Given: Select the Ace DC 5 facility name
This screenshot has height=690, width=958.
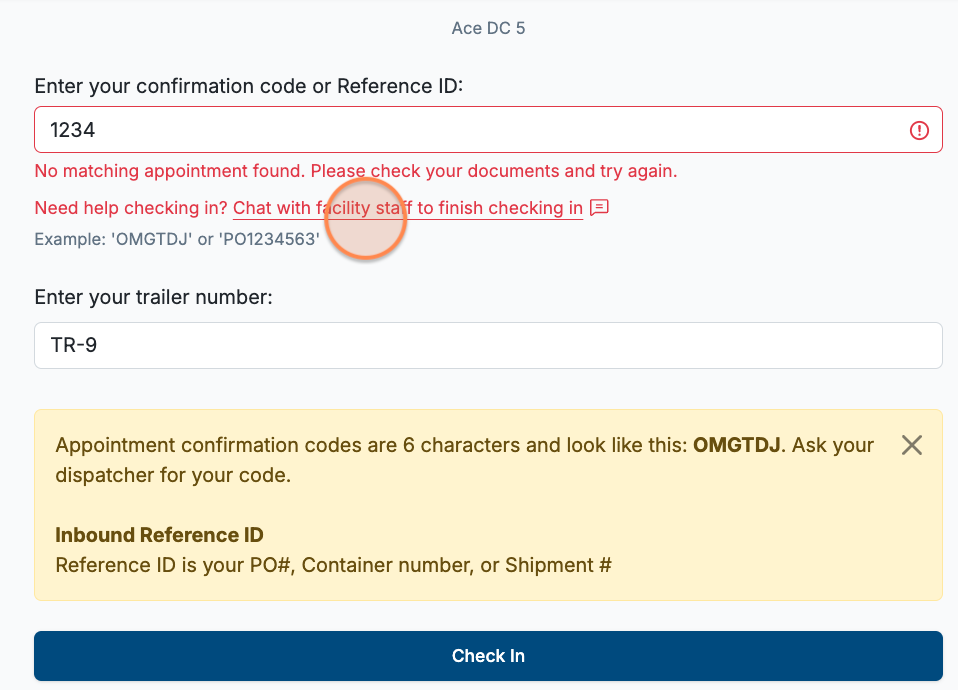Looking at the screenshot, I should tap(488, 28).
